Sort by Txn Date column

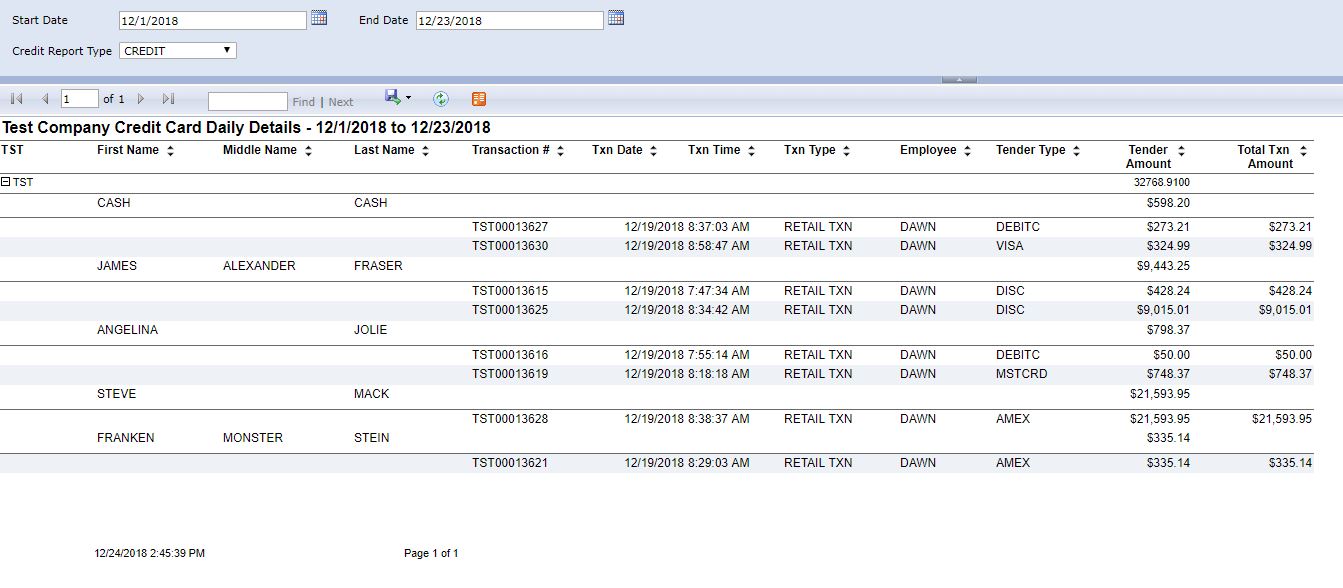pos(653,151)
